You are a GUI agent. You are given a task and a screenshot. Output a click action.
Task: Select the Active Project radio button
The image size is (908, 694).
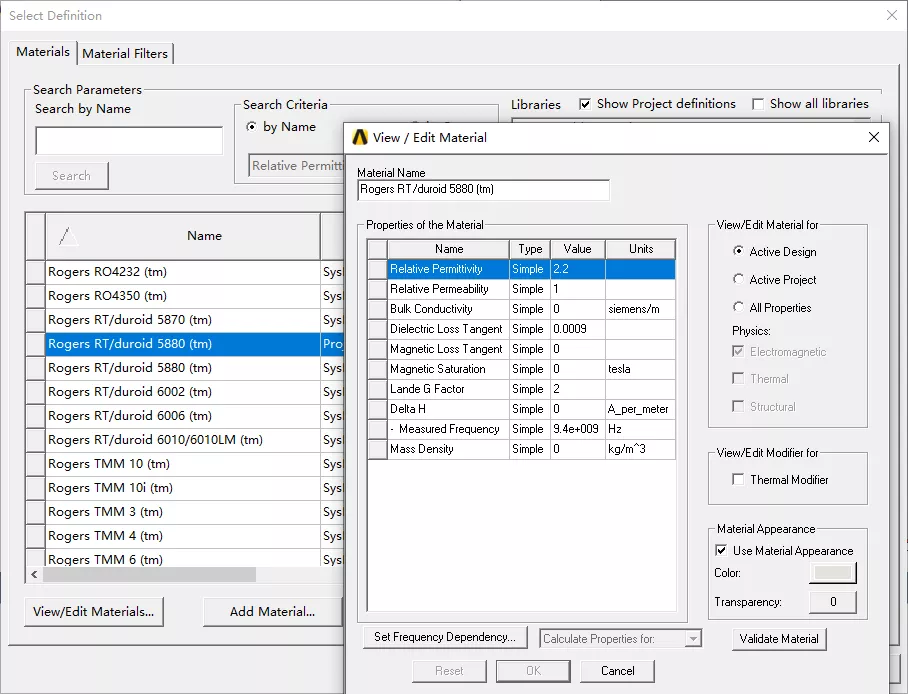(x=738, y=279)
